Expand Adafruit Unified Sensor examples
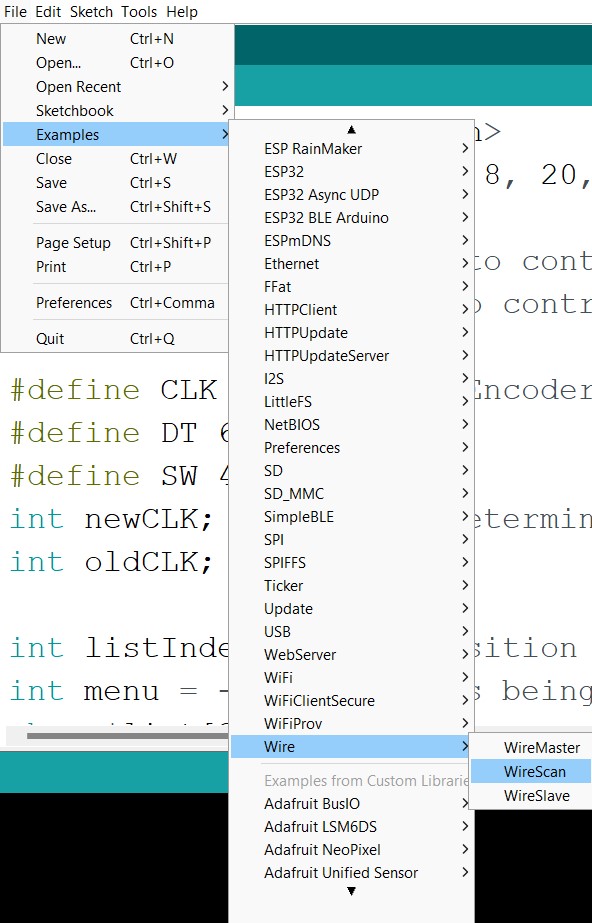The width and height of the screenshot is (592, 923). [x=351, y=873]
